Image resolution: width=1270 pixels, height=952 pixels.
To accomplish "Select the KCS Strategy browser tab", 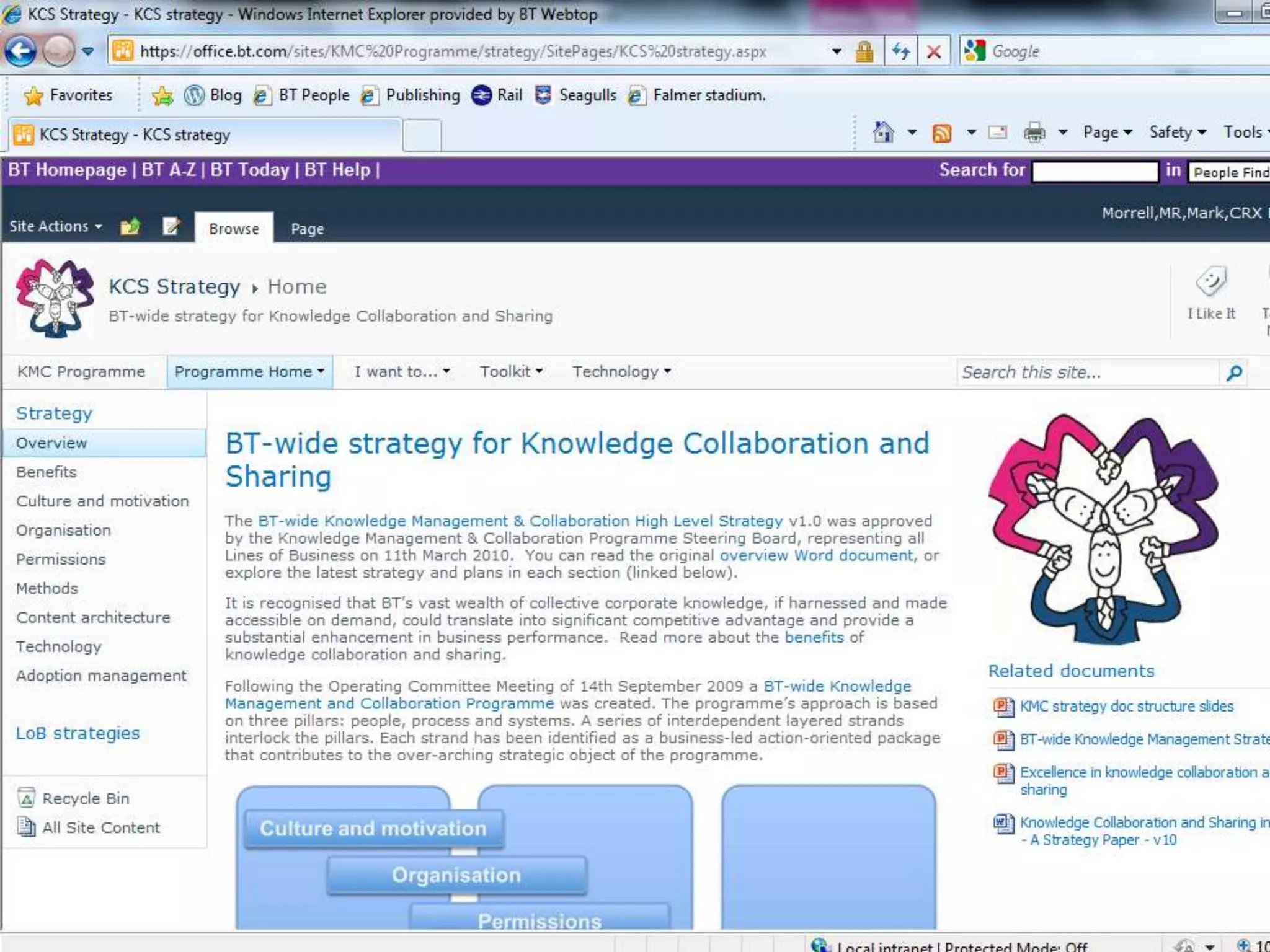I will 205,134.
